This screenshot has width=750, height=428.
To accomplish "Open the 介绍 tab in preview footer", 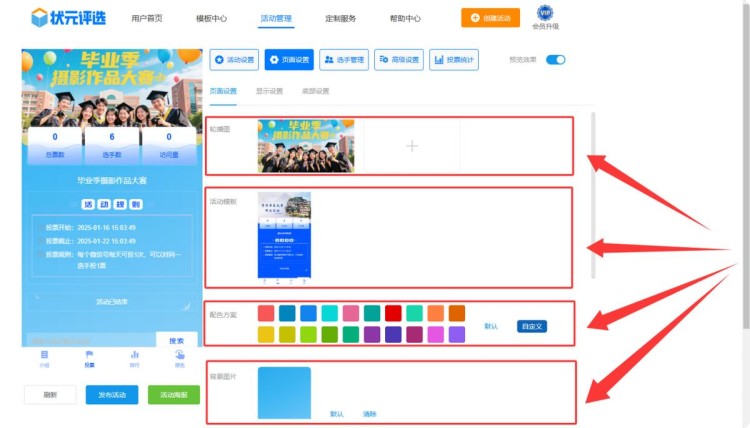I will pyautogui.click(x=44, y=359).
